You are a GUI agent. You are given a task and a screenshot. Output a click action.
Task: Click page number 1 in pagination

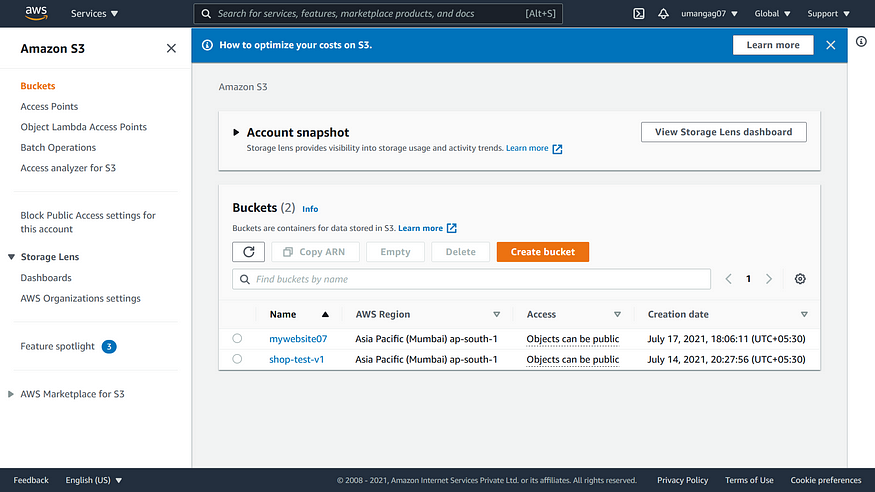[748, 279]
